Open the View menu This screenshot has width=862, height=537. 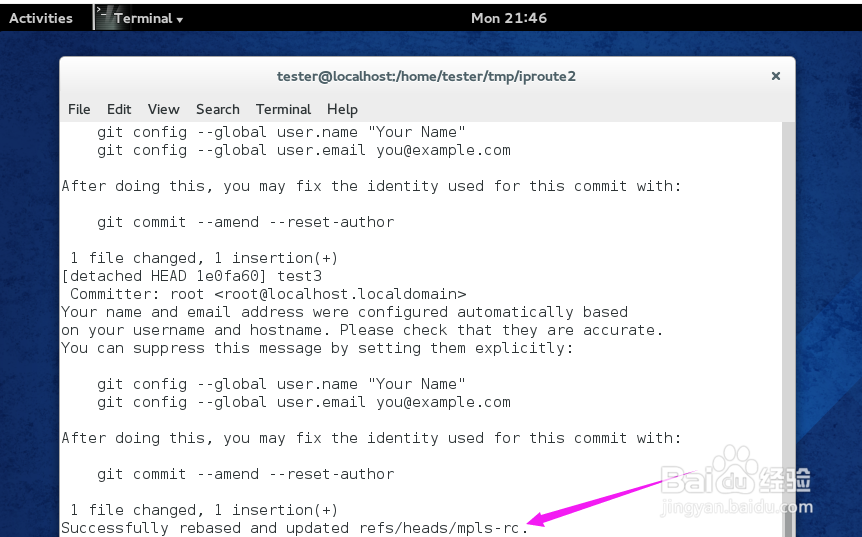click(163, 109)
